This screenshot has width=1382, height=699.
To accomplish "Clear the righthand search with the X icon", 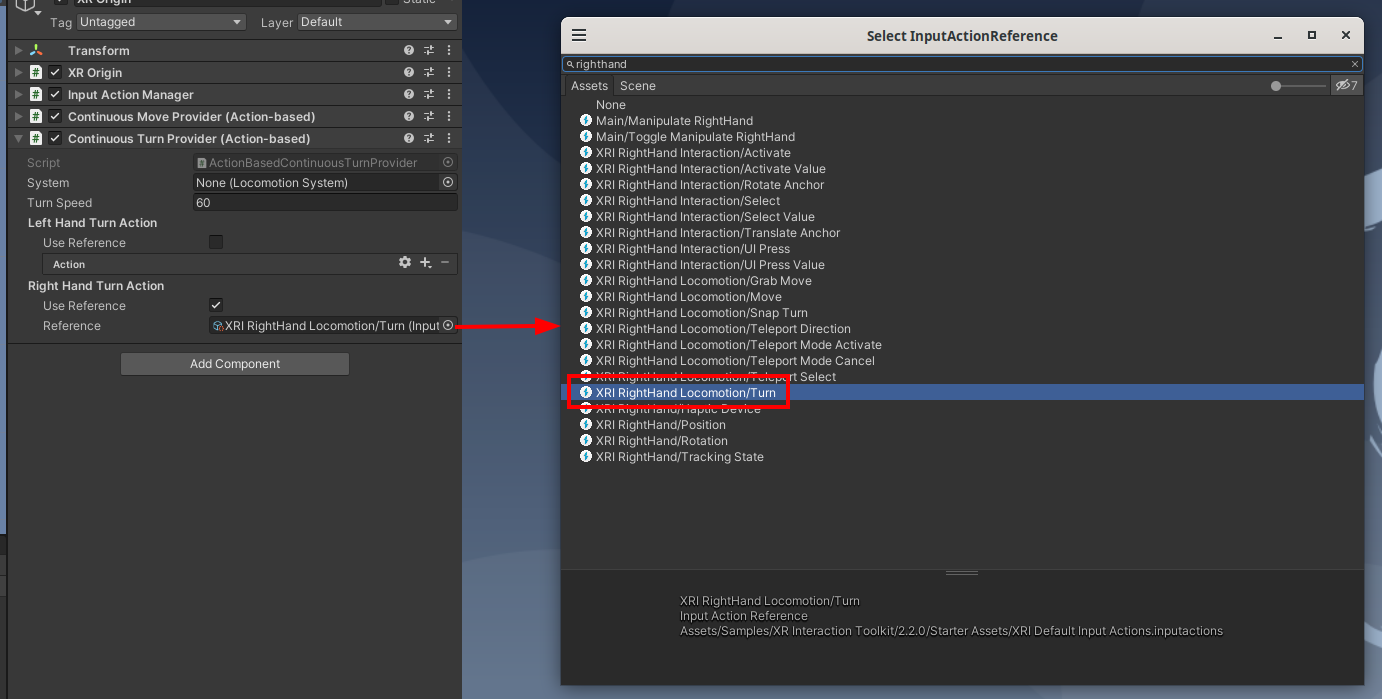I will point(1355,64).
